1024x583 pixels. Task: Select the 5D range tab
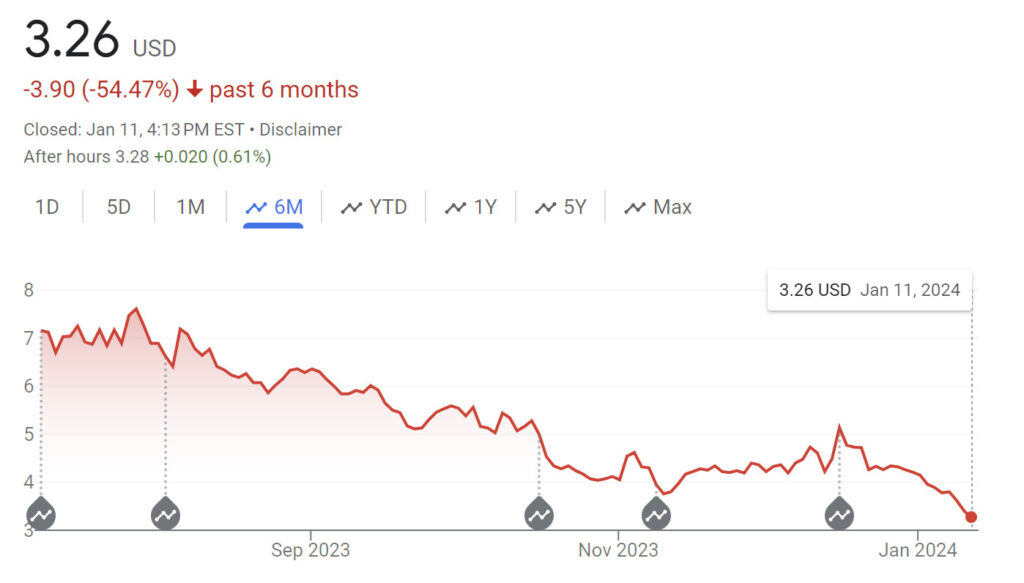118,206
